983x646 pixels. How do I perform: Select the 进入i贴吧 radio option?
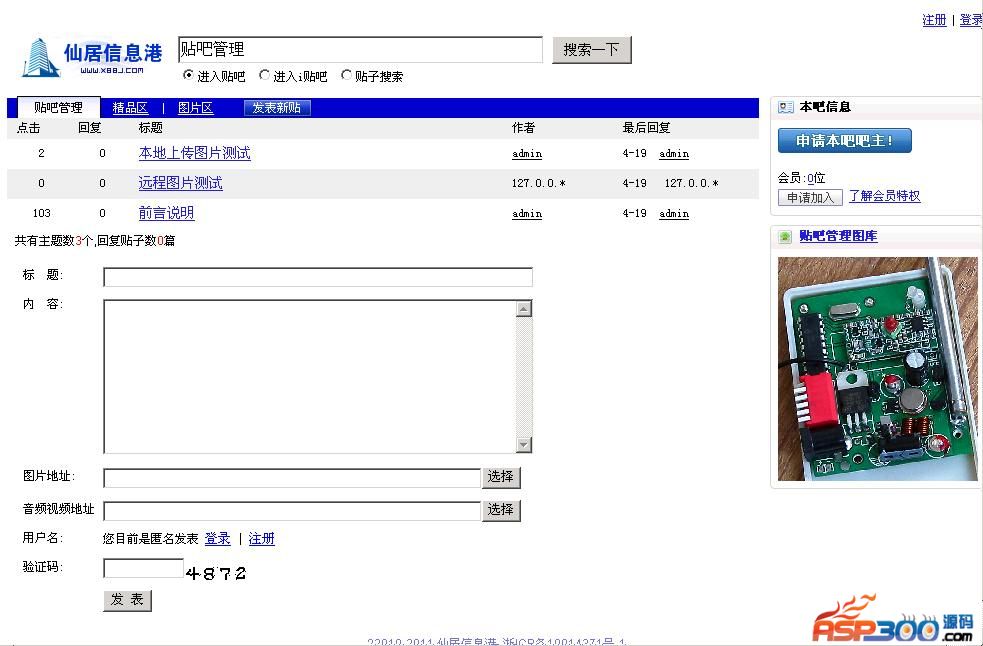265,75
